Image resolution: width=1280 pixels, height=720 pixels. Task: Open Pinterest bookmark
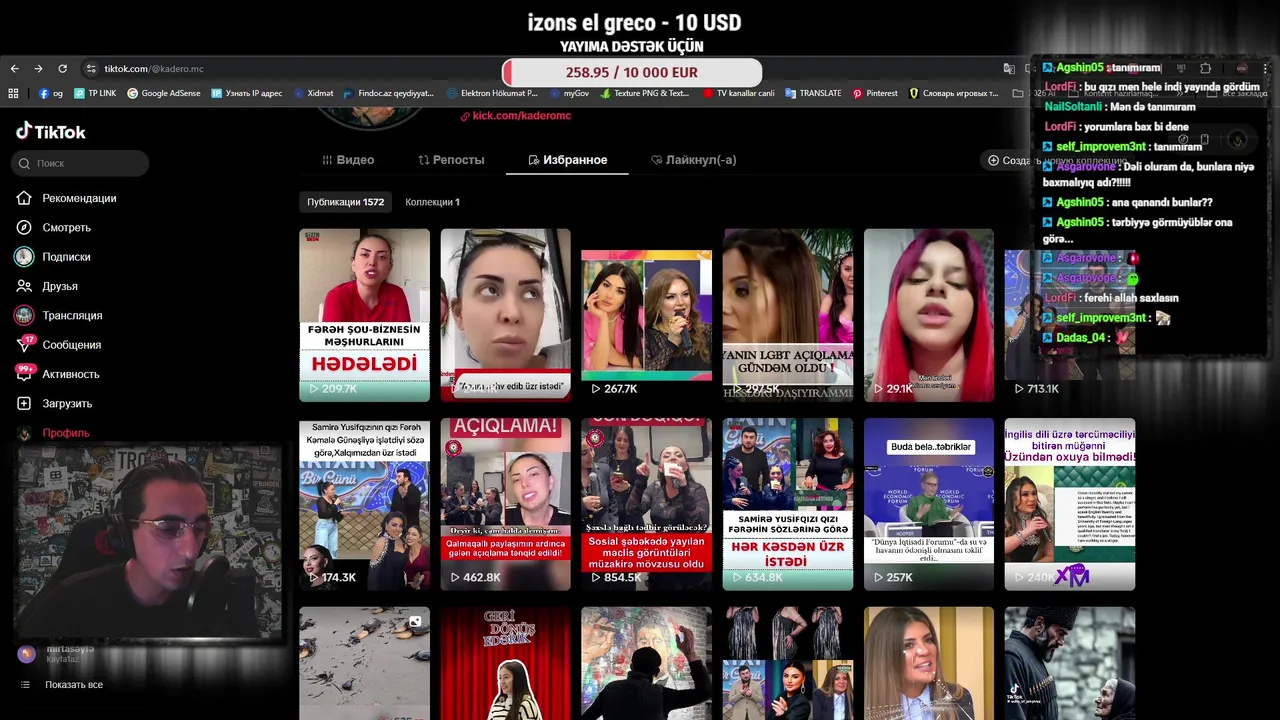click(x=875, y=93)
